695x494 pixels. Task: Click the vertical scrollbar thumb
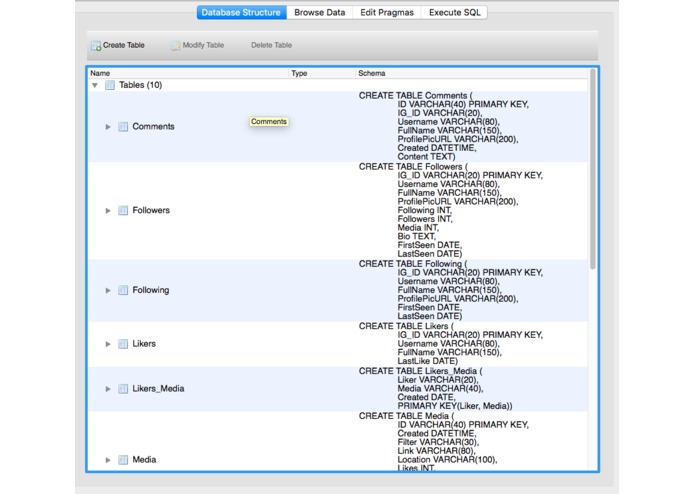pos(593,169)
